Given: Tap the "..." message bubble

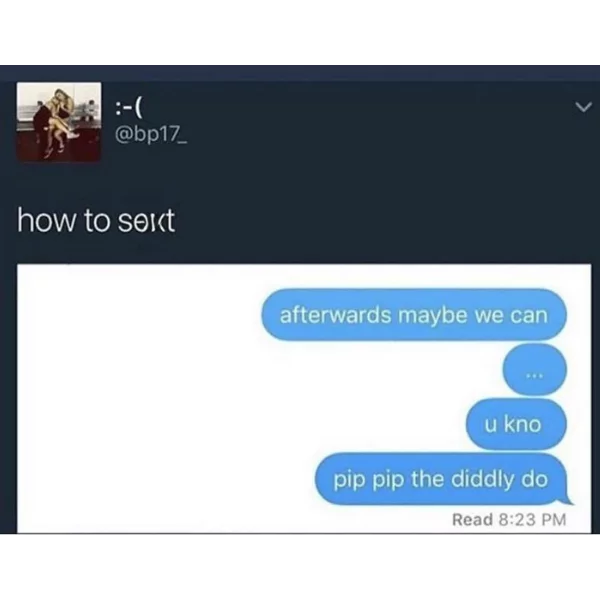Looking at the screenshot, I should coord(534,369).
